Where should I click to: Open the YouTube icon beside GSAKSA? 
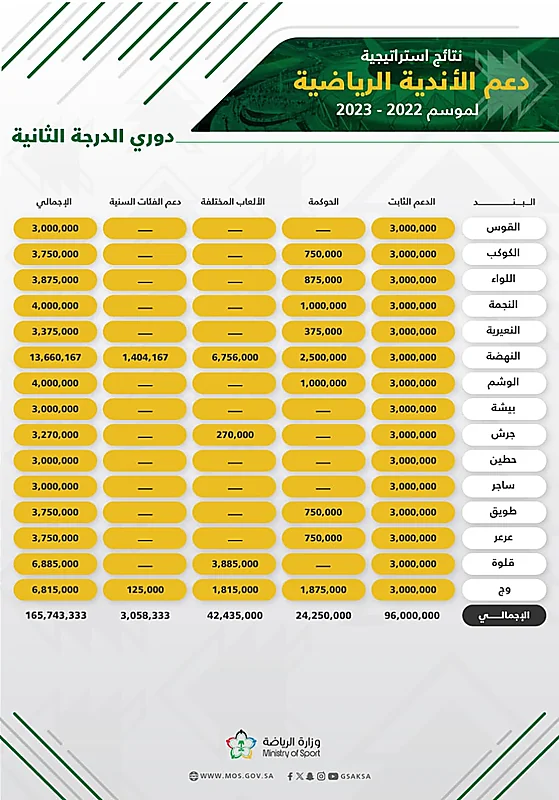click(x=333, y=777)
